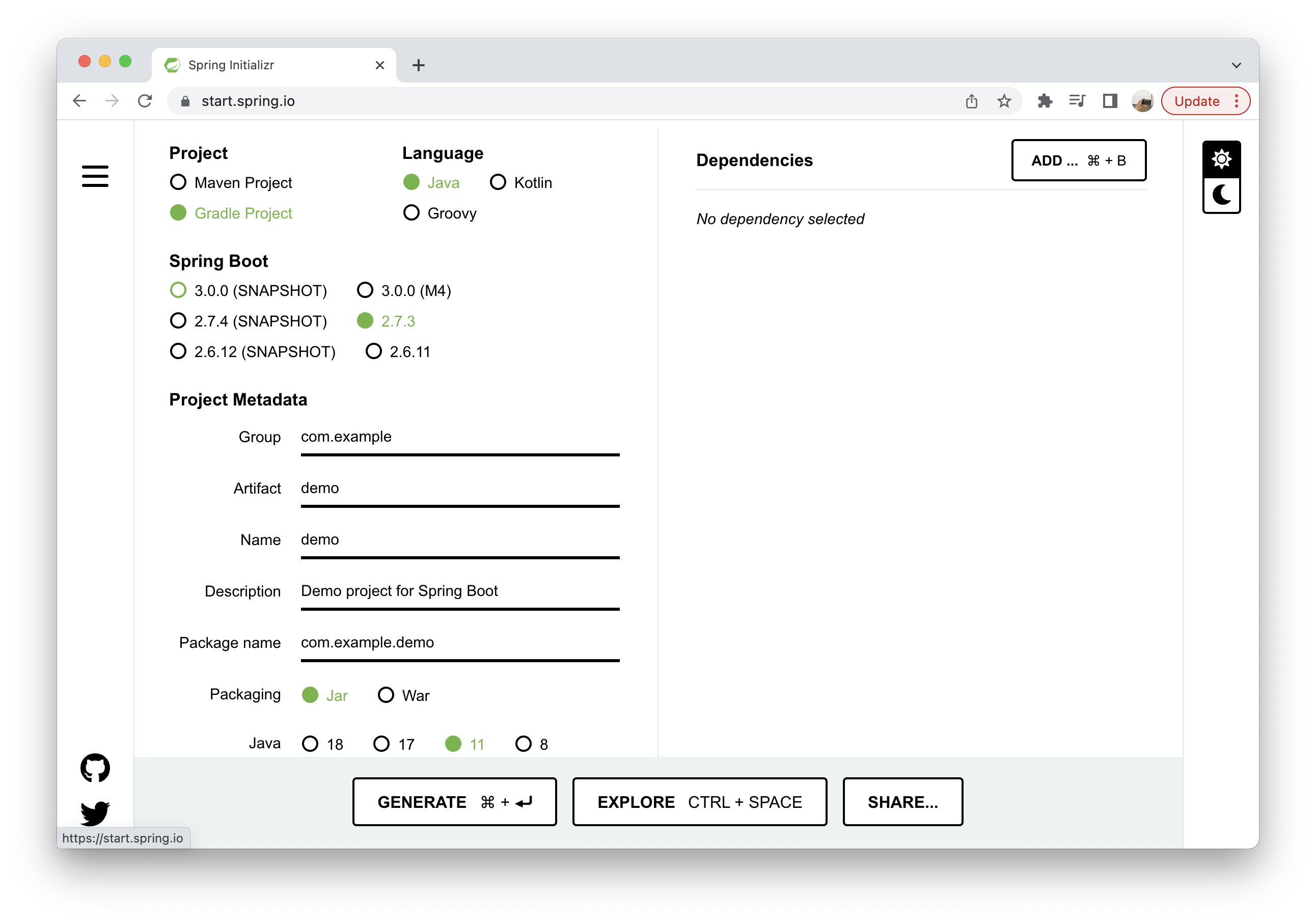This screenshot has width=1316, height=924.
Task: Pick Java version 17
Action: coord(394,744)
